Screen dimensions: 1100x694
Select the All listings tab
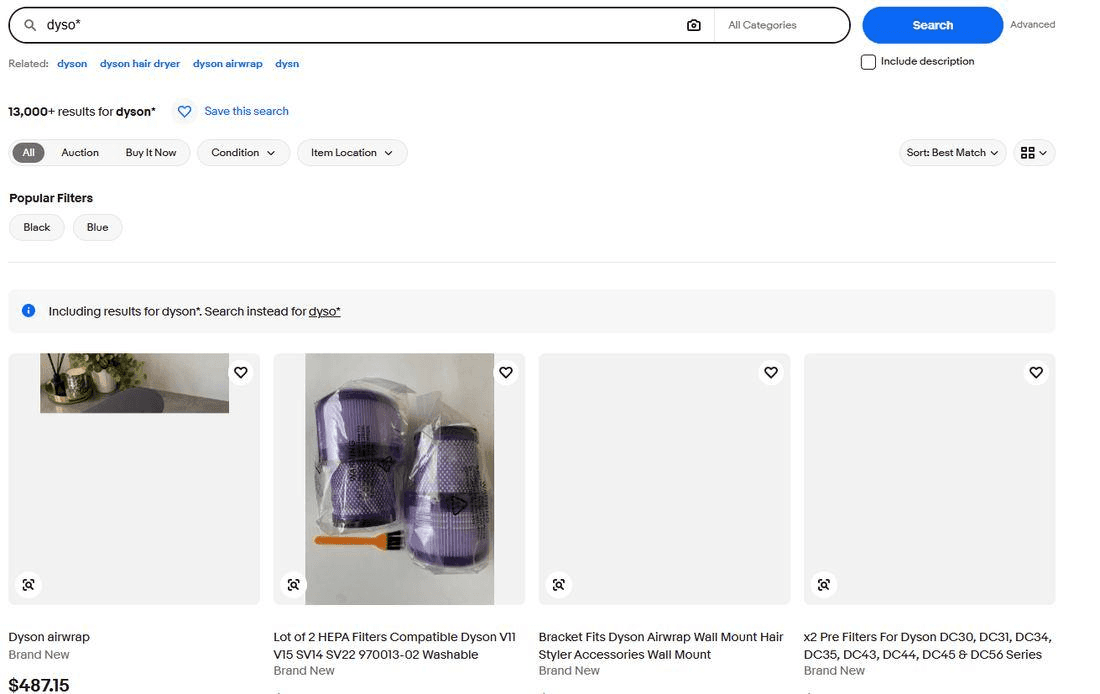click(x=29, y=153)
